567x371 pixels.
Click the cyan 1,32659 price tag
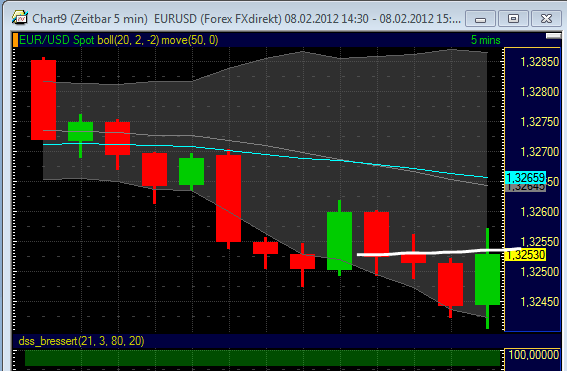pos(525,178)
